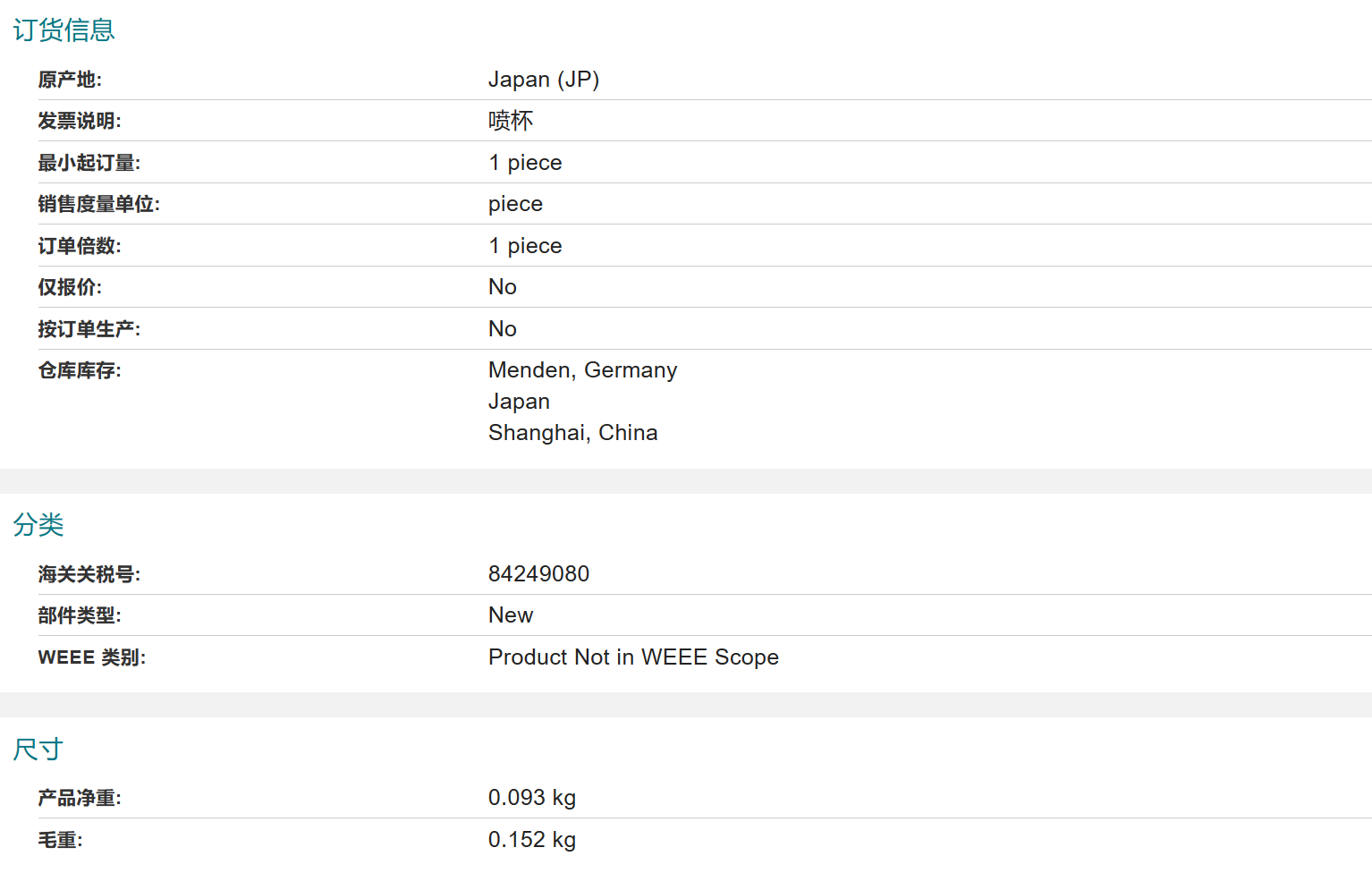The height and width of the screenshot is (873, 1372).
Task: Click the 订货信息 section heading
Action: point(64,30)
